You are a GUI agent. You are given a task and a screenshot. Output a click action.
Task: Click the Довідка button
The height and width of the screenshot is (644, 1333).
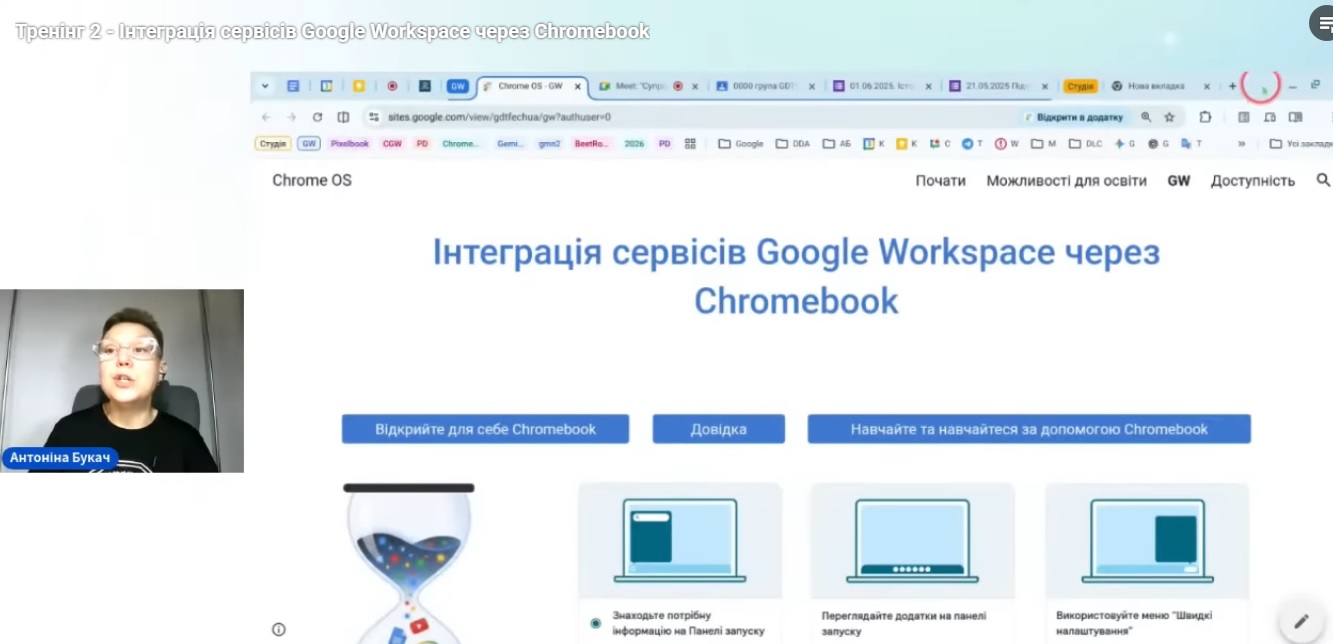tap(718, 428)
